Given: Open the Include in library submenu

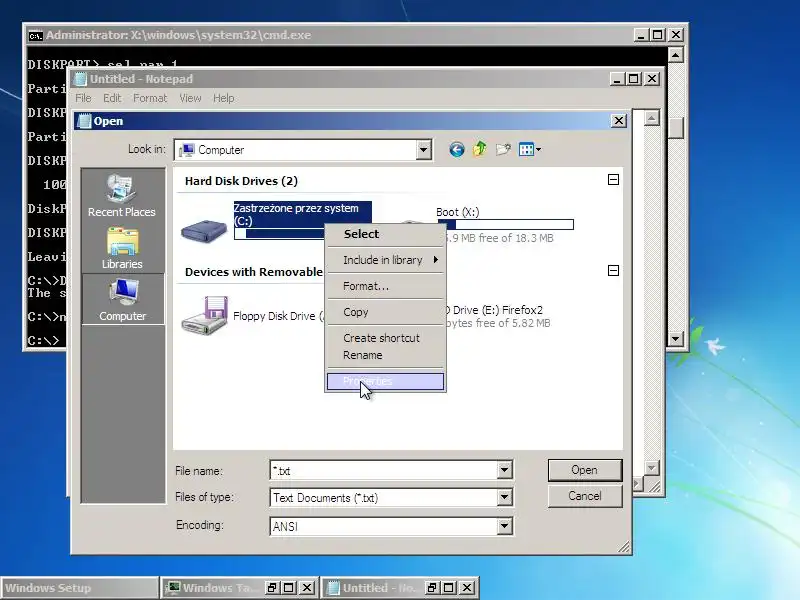Looking at the screenshot, I should (x=385, y=260).
